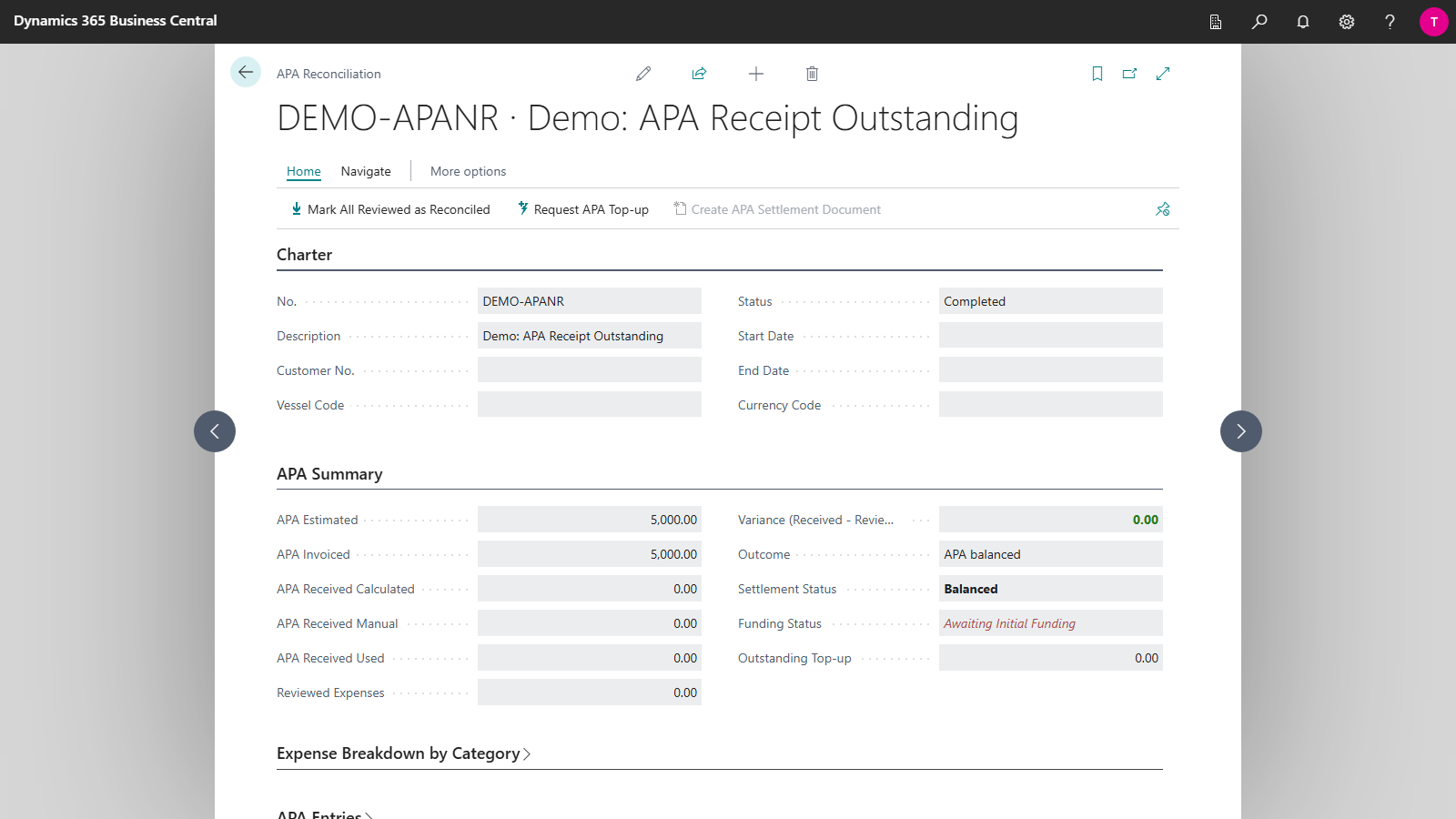Mark All Reviewed as Reconciled

(389, 209)
